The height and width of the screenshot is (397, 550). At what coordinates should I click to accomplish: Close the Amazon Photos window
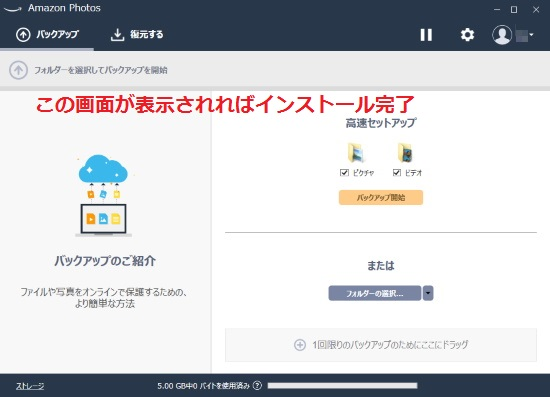(x=536, y=9)
